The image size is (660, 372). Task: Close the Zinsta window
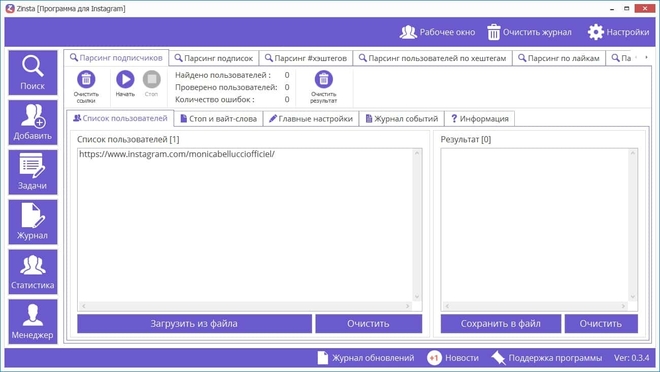point(646,8)
